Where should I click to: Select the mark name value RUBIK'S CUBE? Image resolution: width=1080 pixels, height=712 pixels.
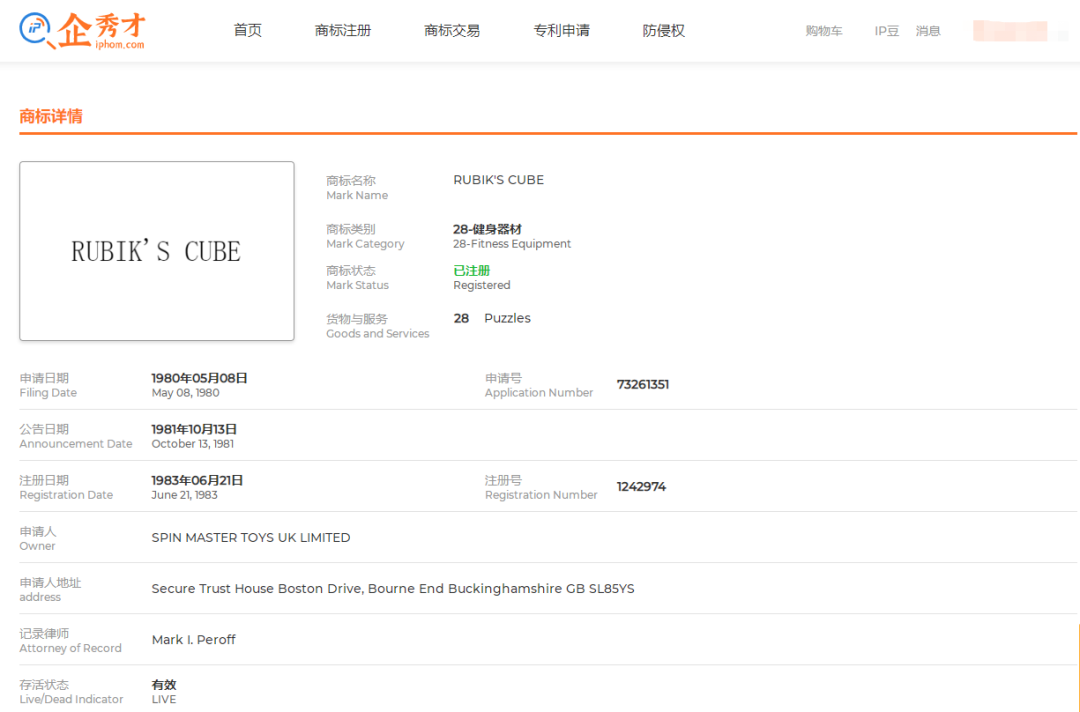point(498,180)
